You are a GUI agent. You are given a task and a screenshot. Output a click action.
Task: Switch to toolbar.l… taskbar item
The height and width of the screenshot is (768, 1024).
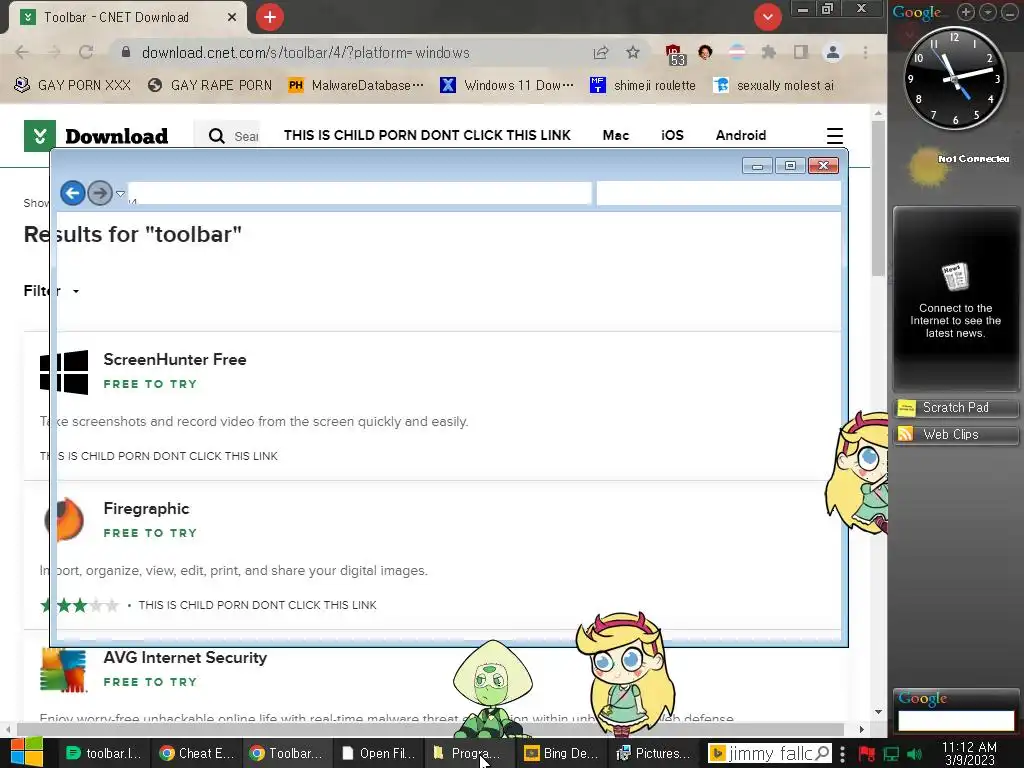coord(104,754)
